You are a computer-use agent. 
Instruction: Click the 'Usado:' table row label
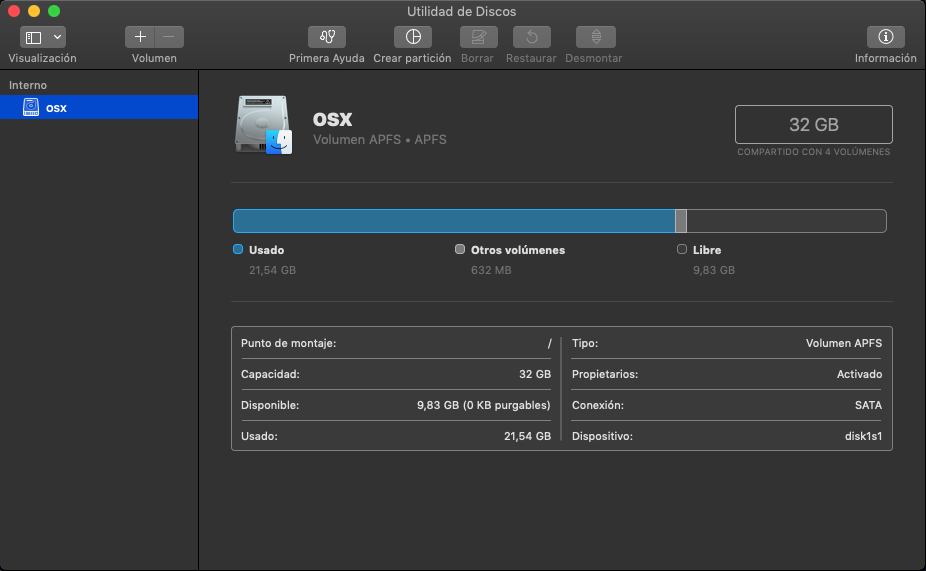pos(259,436)
